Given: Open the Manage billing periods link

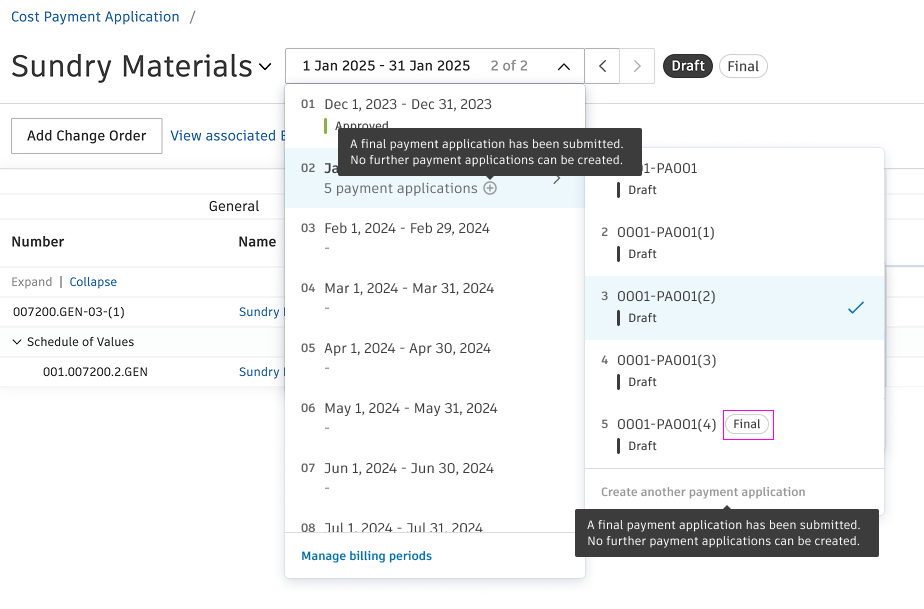Looking at the screenshot, I should point(366,556).
